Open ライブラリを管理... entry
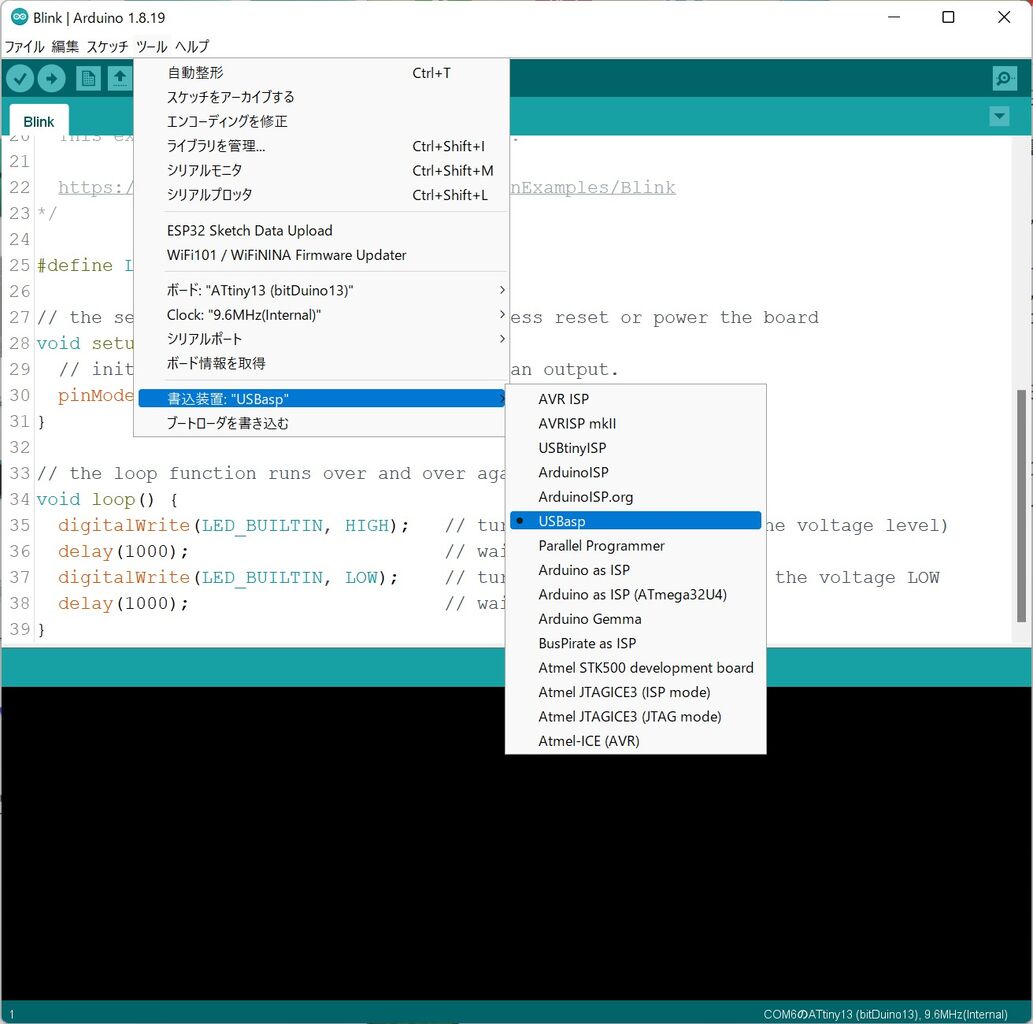Screen dimensions: 1033x1024 coord(323,146)
